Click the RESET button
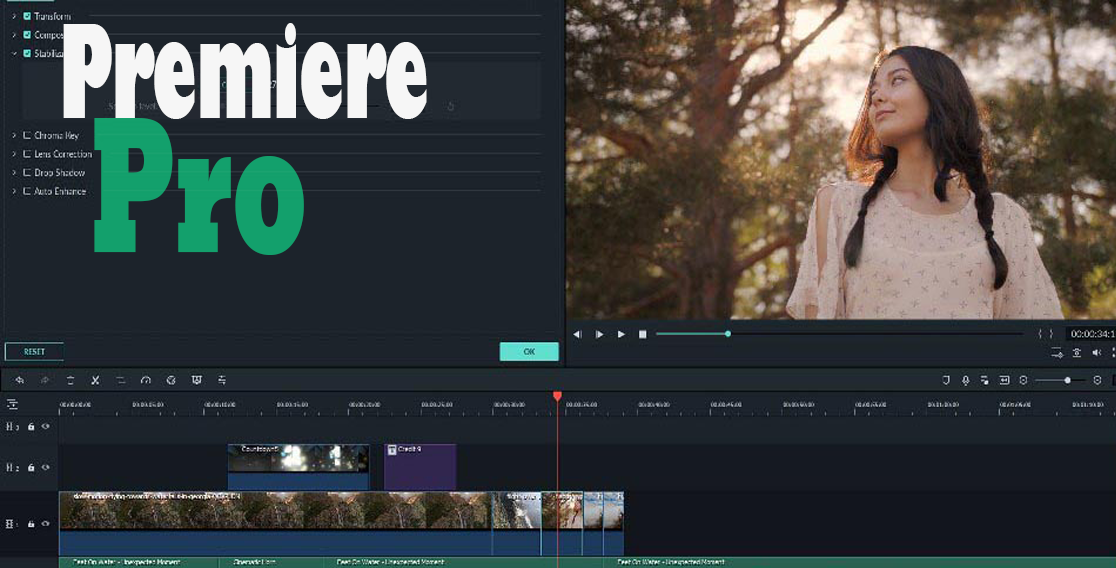1116x568 pixels. (x=34, y=352)
